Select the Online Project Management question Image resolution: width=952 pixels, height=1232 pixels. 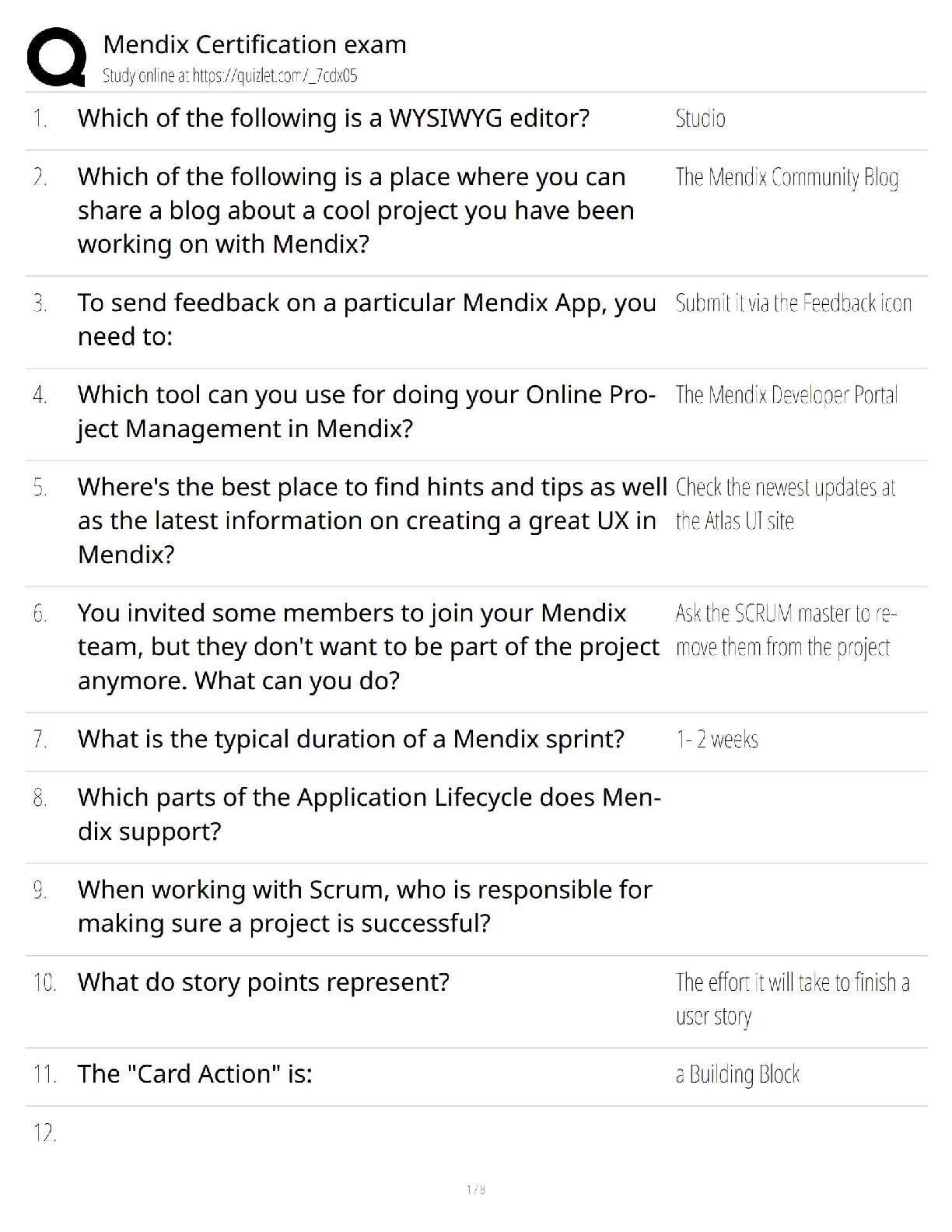coord(366,411)
